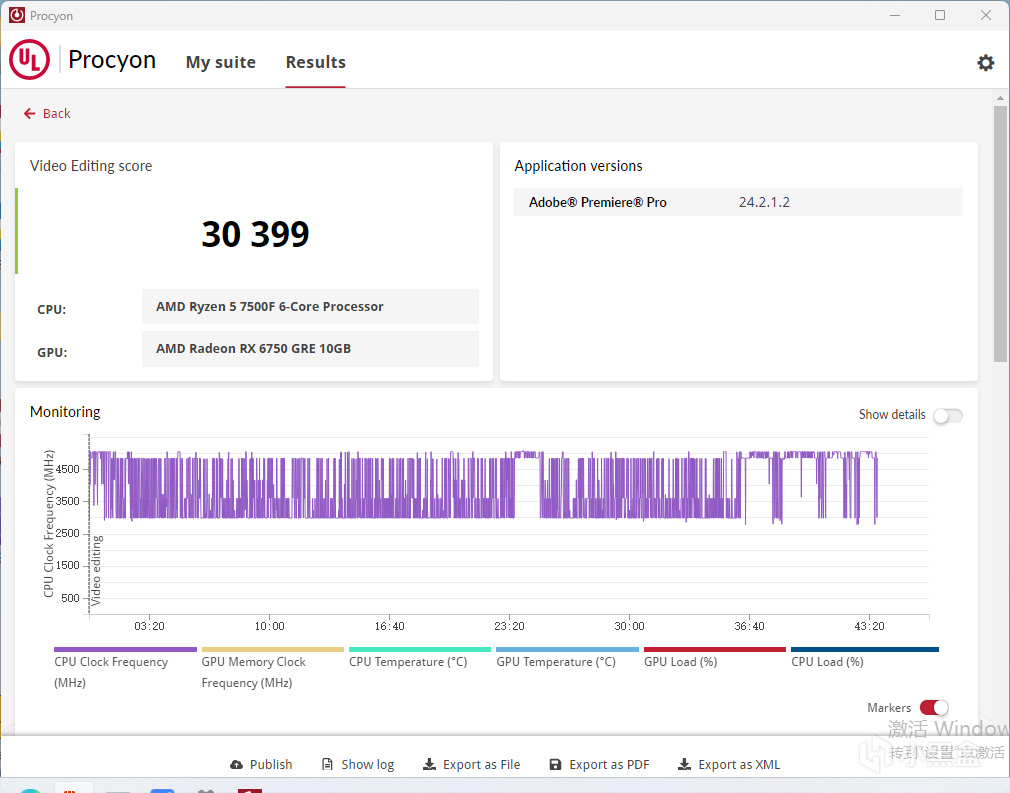The height and width of the screenshot is (793, 1010).
Task: Click the CPU Temperature (°C) legend label
Action: point(408,662)
